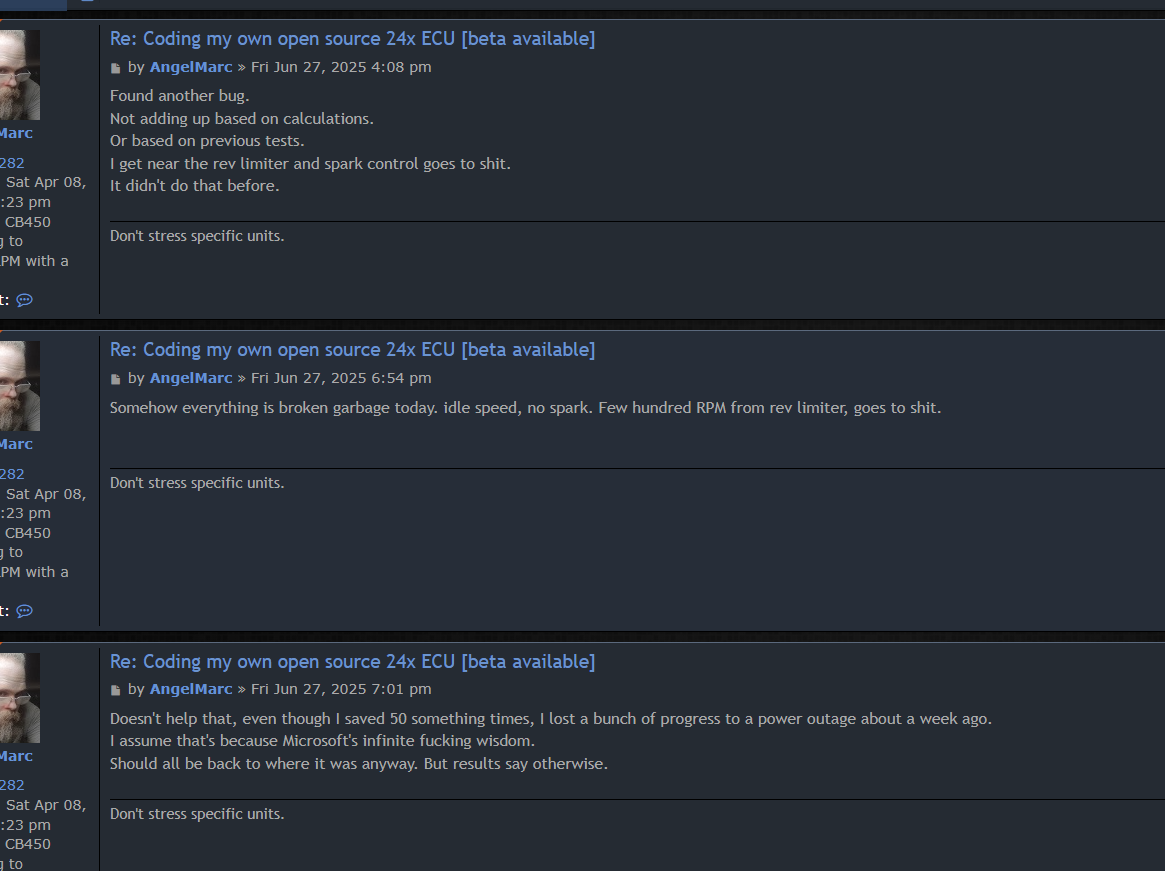Click AngelMarc author name on 7:01 pm post
The image size is (1165, 871).
click(191, 689)
